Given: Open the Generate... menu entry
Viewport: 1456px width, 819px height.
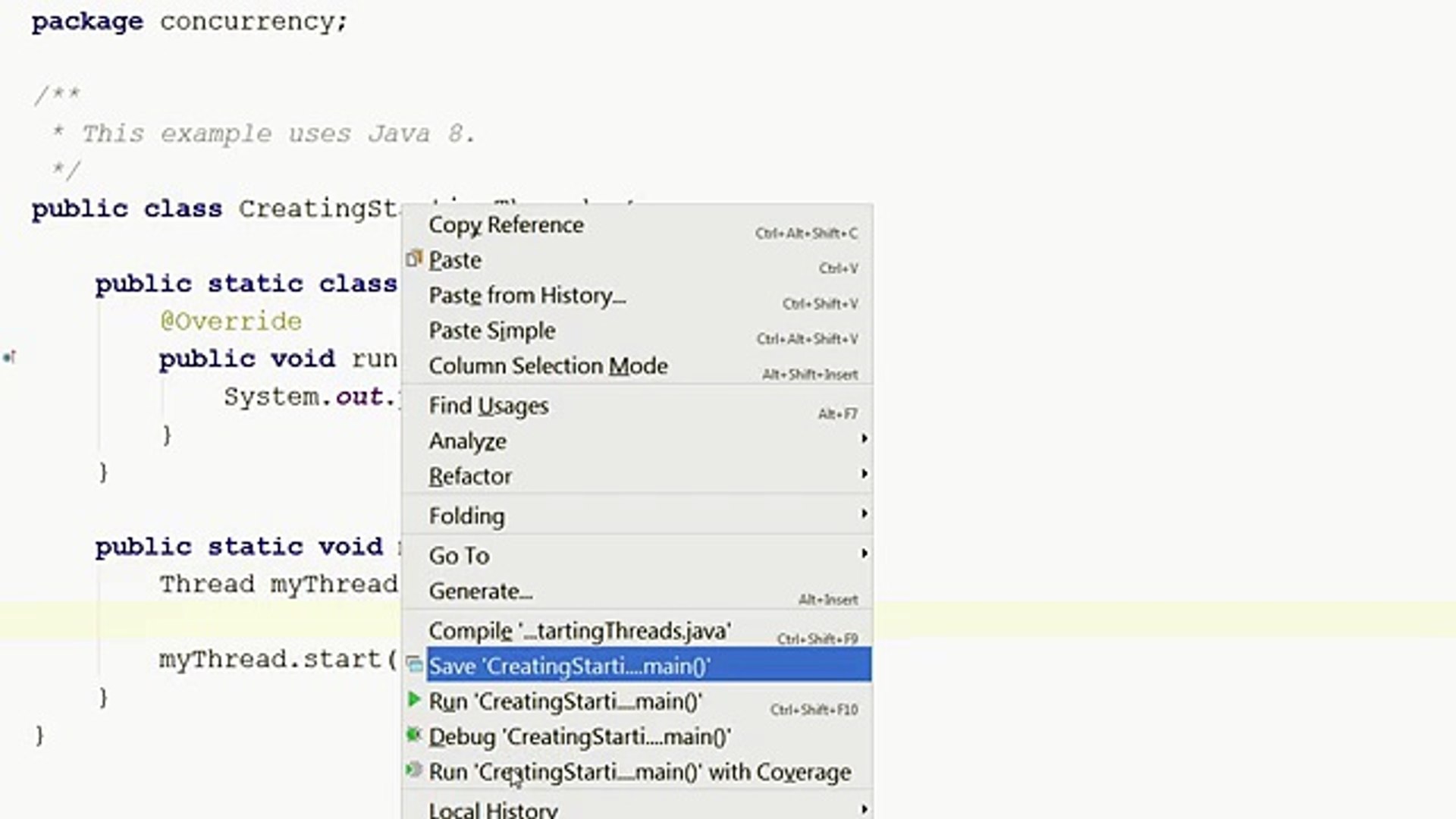Looking at the screenshot, I should point(480,591).
